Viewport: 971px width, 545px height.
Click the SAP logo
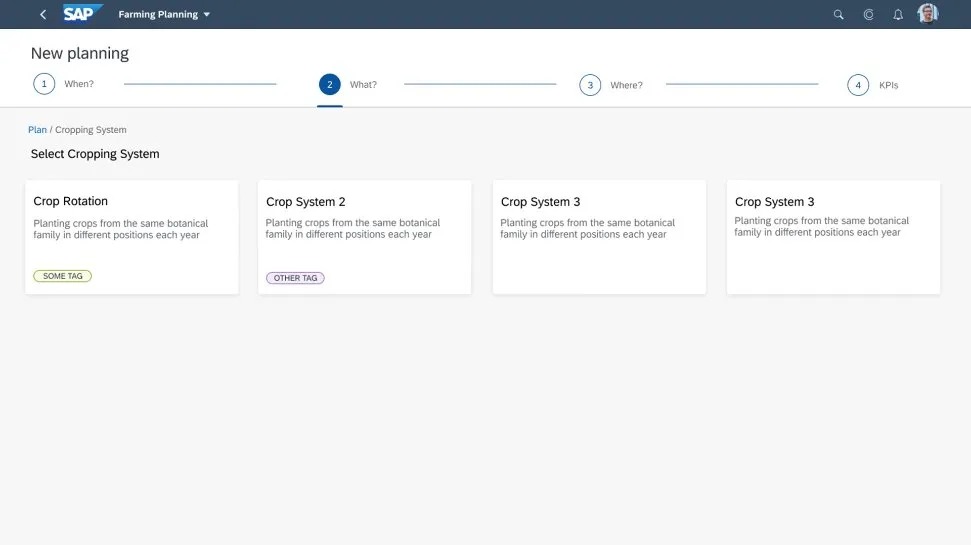(82, 14)
